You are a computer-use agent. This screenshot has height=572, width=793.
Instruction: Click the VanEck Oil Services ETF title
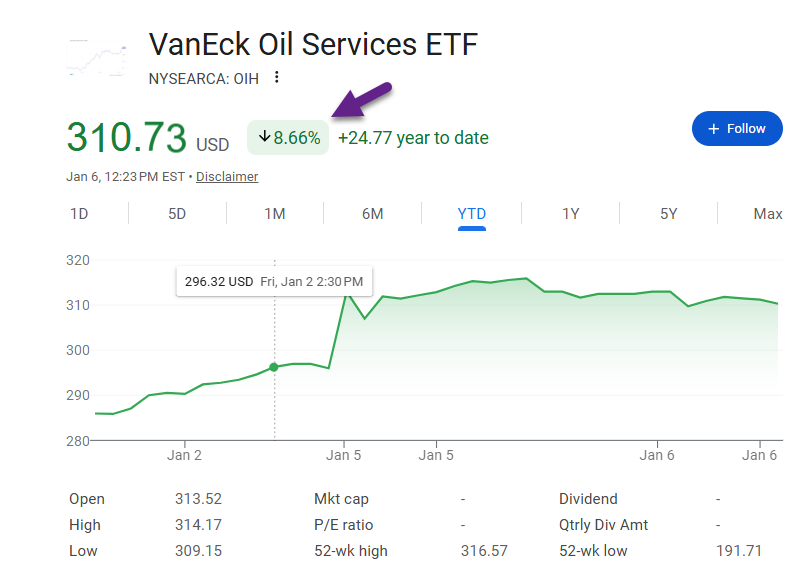tap(313, 45)
